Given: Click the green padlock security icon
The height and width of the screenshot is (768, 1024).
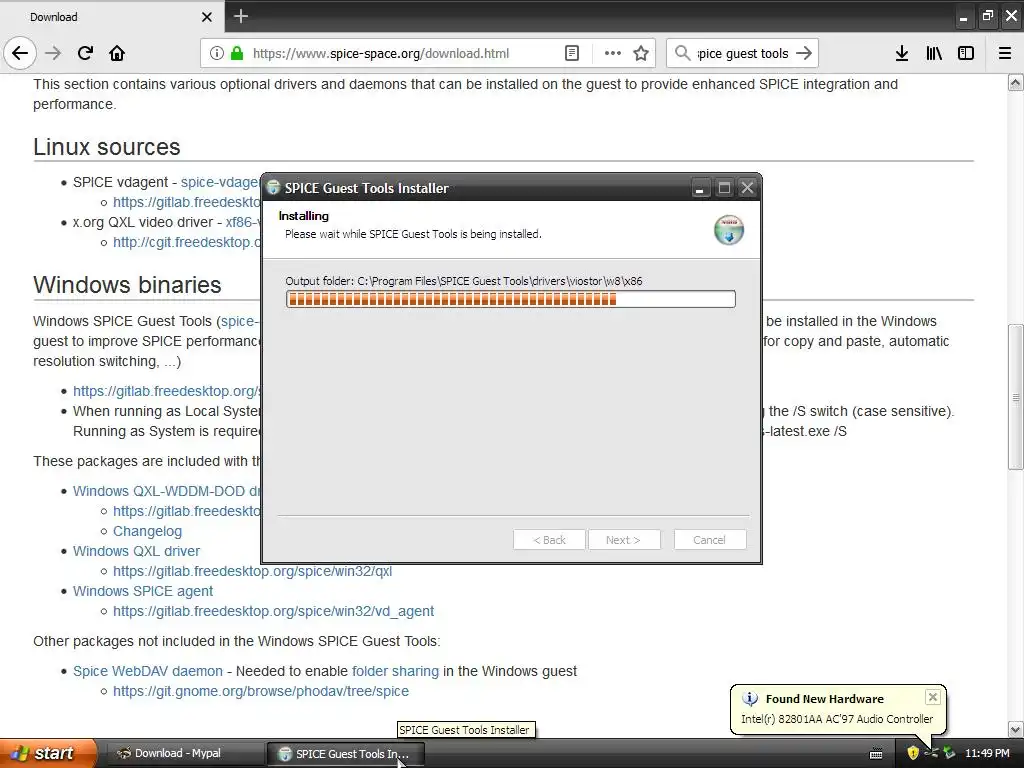Looking at the screenshot, I should tap(236, 53).
